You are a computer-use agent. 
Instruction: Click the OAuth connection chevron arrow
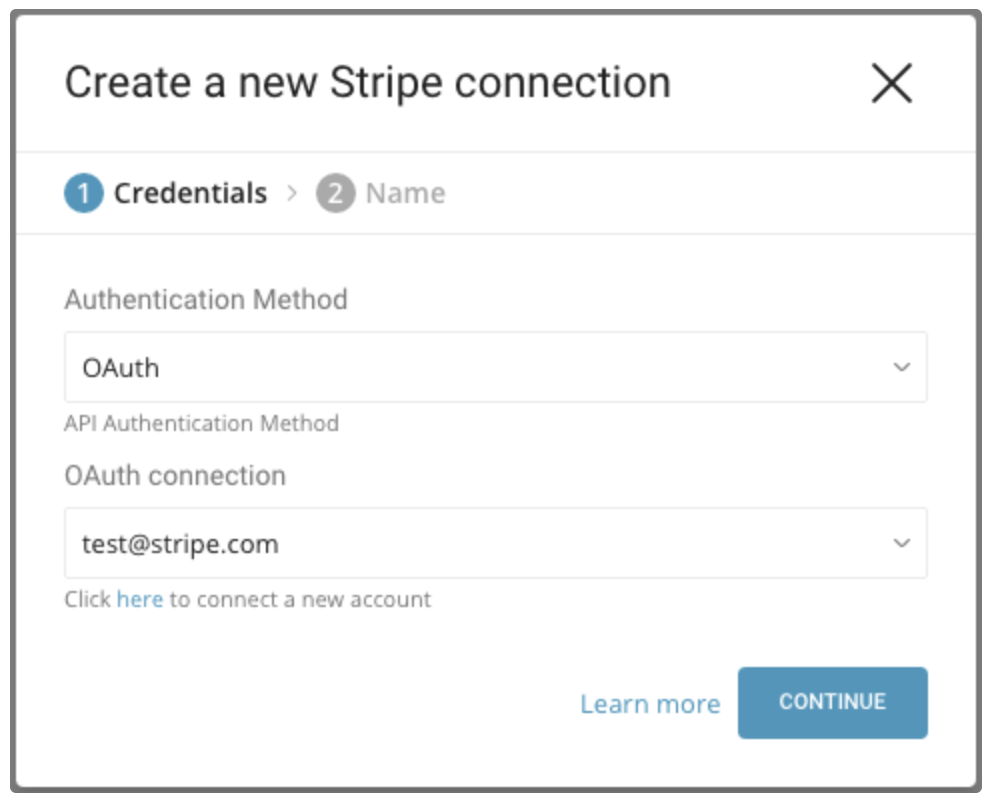901,543
